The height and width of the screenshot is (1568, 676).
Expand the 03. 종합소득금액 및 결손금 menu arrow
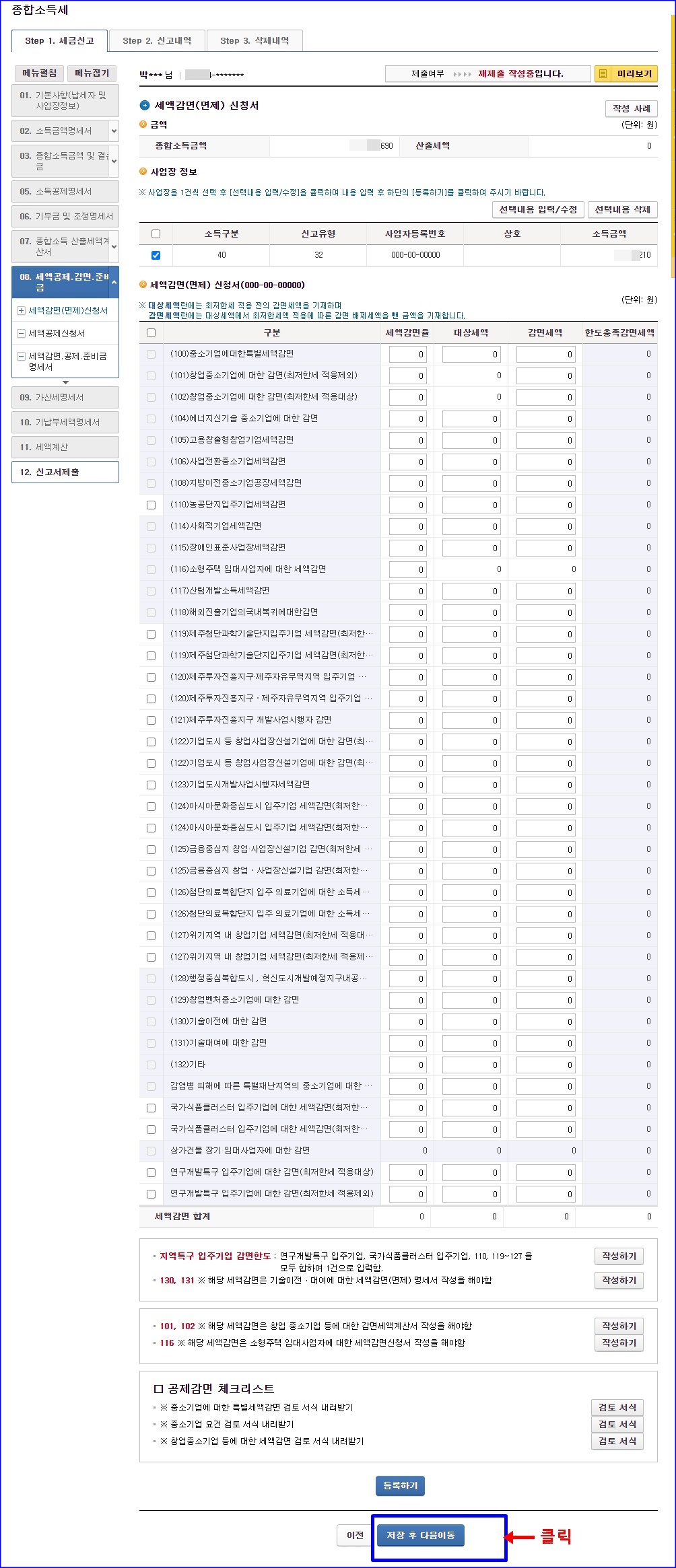click(114, 161)
